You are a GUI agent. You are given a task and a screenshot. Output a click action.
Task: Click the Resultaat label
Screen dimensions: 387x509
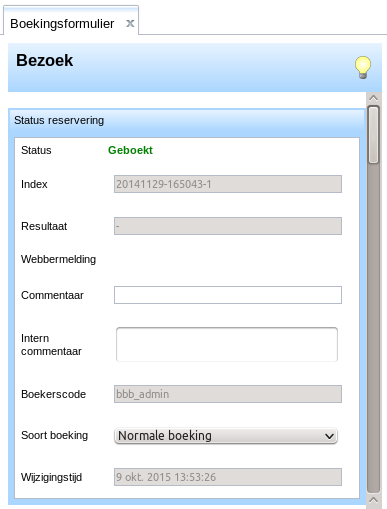coord(44,226)
